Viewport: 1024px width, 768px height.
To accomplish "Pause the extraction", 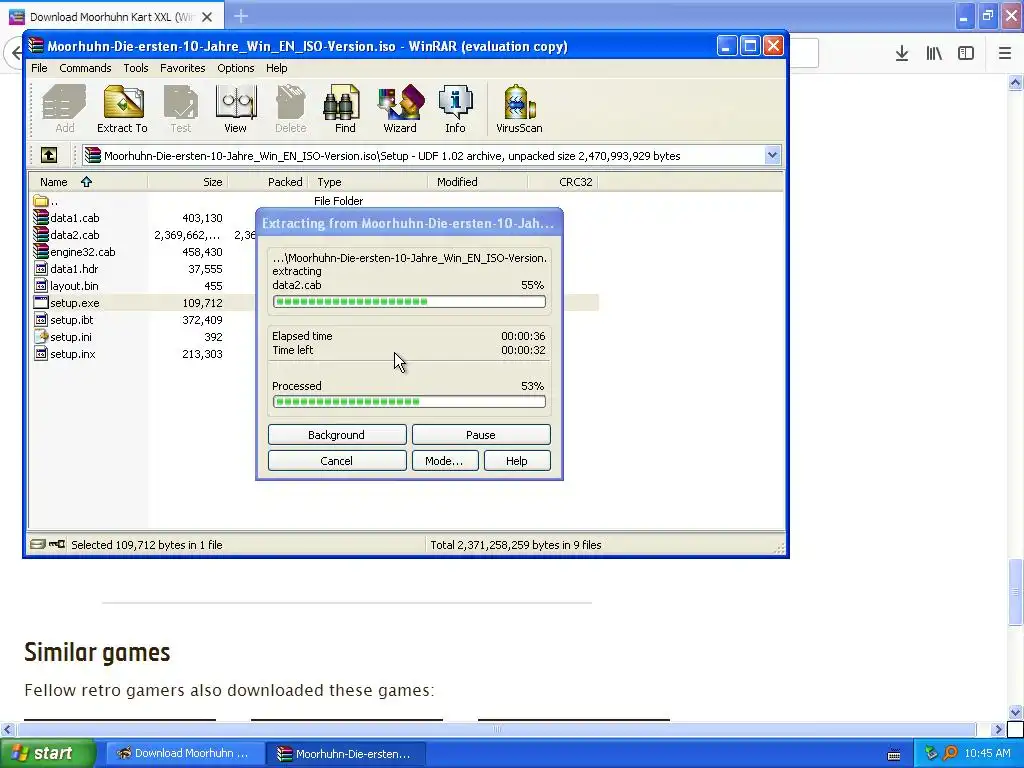I will (481, 435).
